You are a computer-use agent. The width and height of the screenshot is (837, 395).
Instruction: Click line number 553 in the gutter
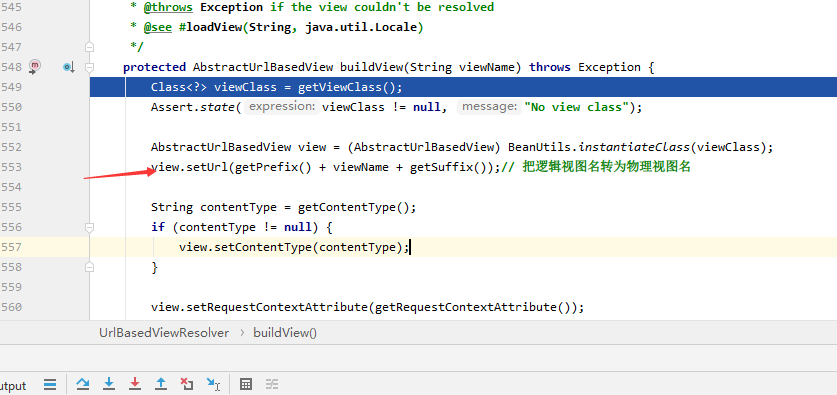point(11,167)
